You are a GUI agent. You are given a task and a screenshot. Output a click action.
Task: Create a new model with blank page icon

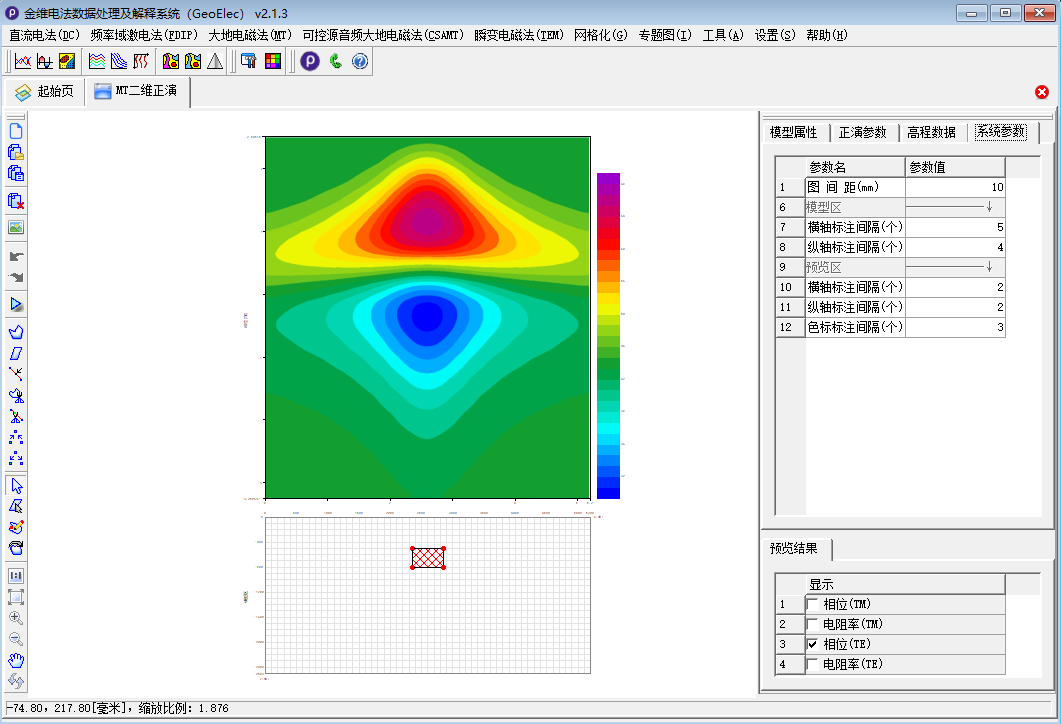[16, 131]
